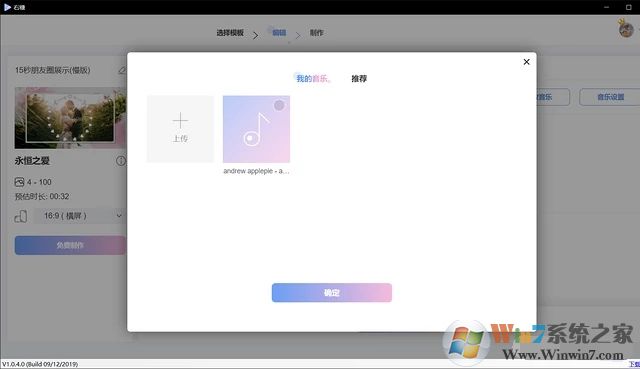Click the 选择模板 step in breadcrumb
The width and height of the screenshot is (640, 369).
(x=230, y=33)
